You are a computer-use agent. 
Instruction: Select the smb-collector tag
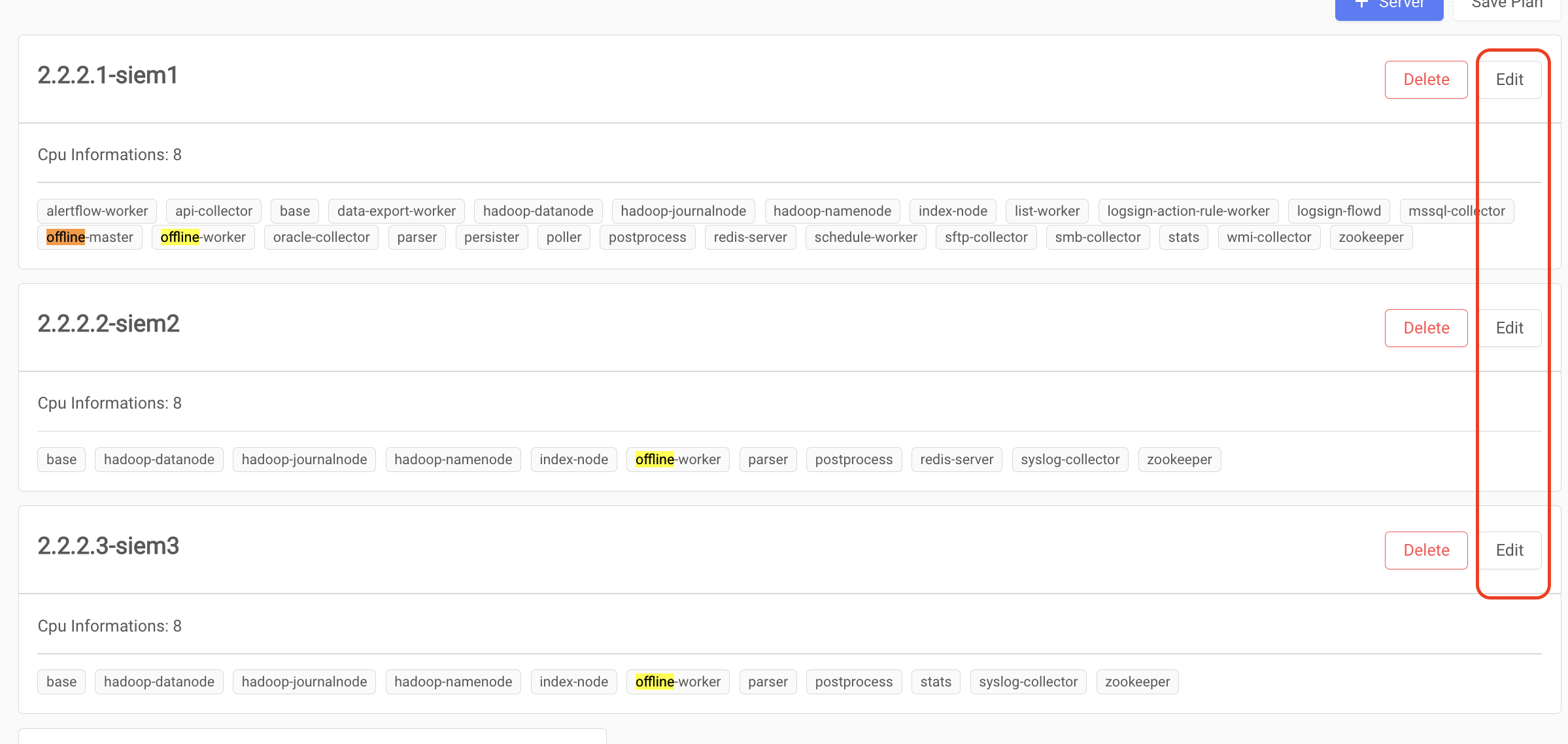pyautogui.click(x=1098, y=237)
